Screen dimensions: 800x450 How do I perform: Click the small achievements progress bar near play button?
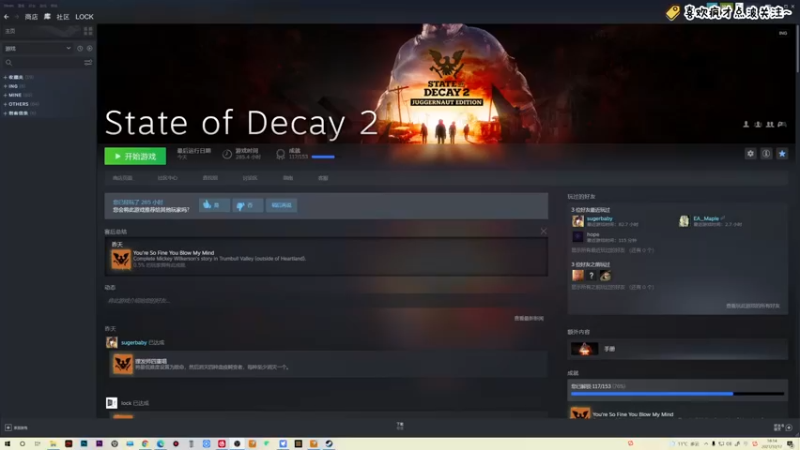[x=323, y=157]
